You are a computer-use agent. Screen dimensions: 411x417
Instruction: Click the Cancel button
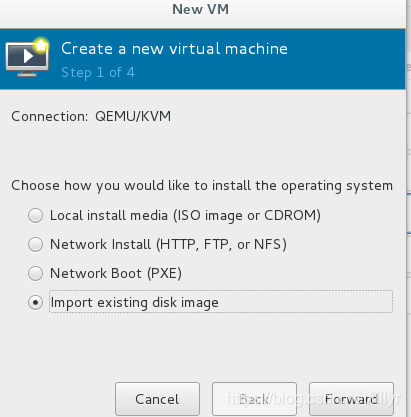tap(157, 399)
